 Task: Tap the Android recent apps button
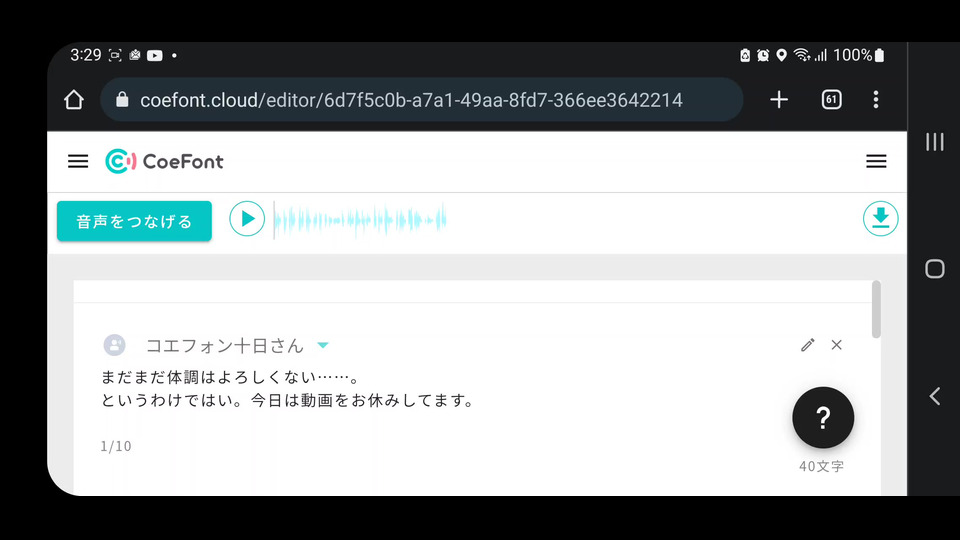(x=934, y=142)
